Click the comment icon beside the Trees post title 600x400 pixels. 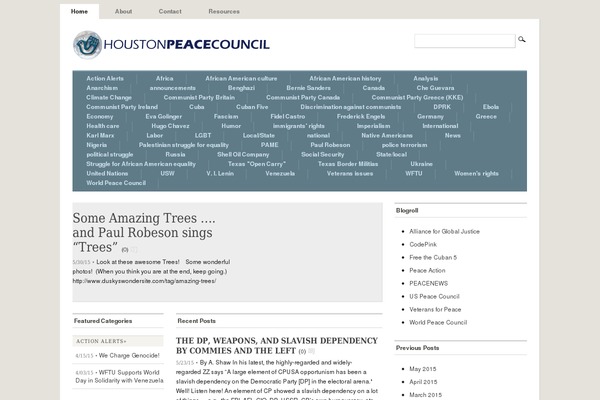pyautogui.click(x=134, y=250)
